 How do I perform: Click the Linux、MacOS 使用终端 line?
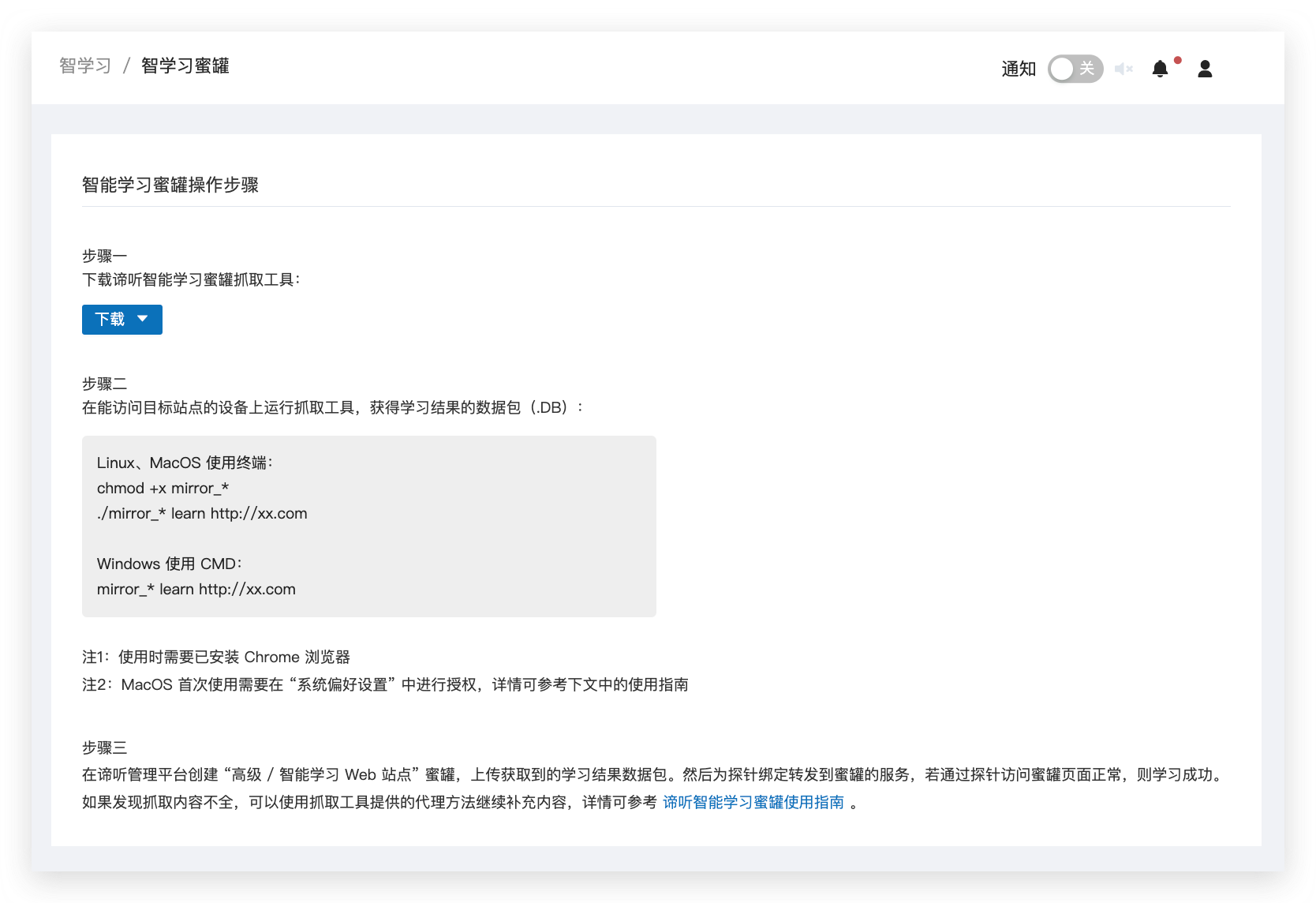click(x=185, y=463)
